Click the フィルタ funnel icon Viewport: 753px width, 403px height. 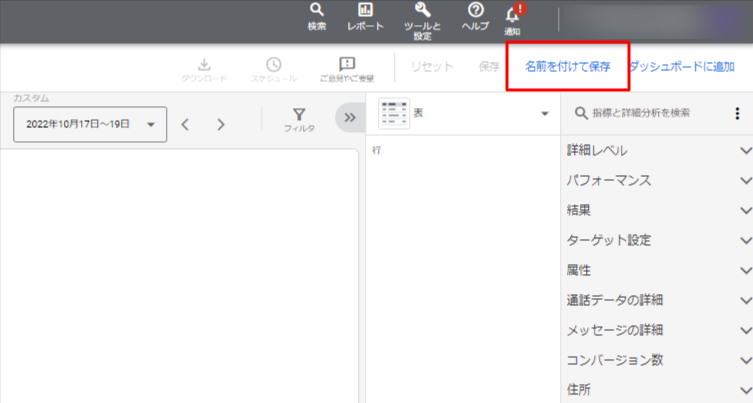(298, 118)
